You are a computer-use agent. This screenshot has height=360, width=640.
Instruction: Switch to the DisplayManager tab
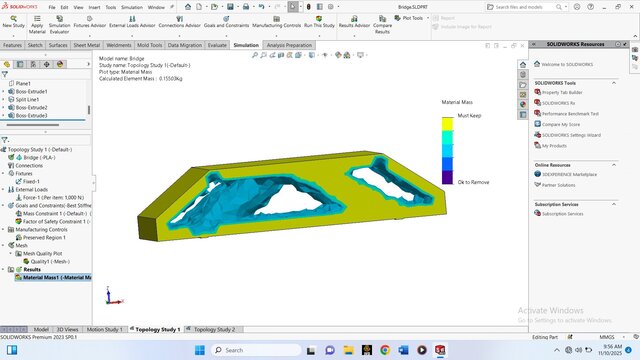tap(60, 64)
